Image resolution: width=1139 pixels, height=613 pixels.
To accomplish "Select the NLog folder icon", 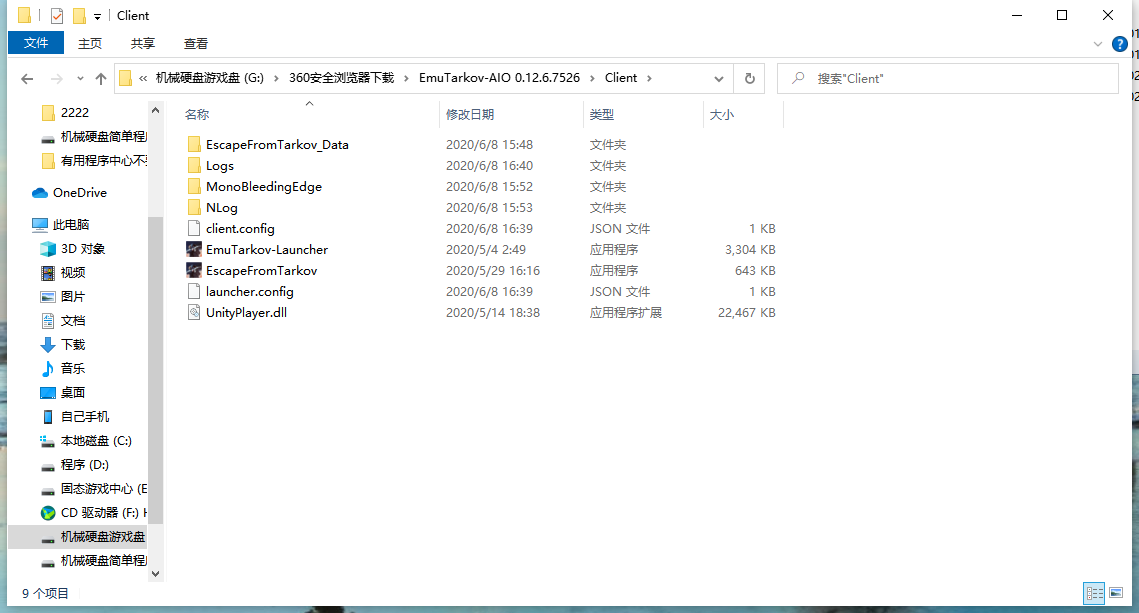I will (x=194, y=208).
